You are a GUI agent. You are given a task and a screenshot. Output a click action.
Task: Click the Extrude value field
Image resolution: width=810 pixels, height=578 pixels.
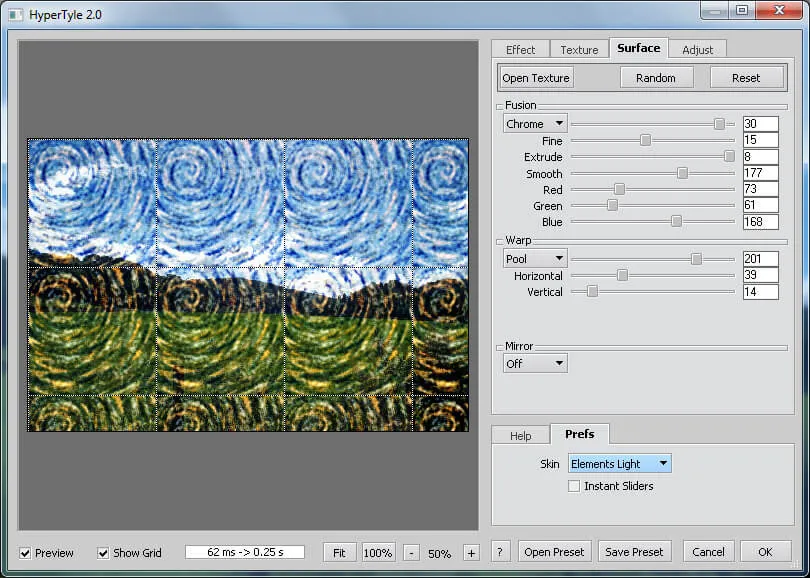coord(762,156)
